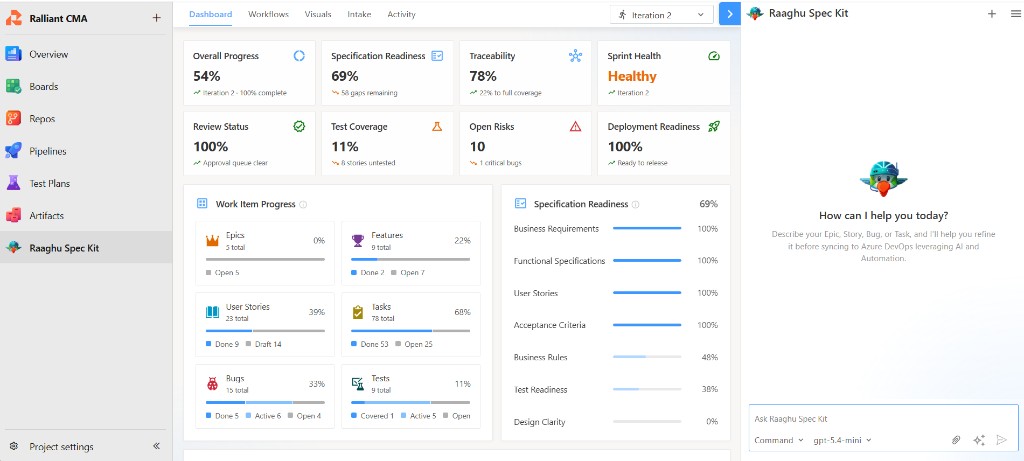Click the '58 gaps remaining' text
The width and height of the screenshot is (1024, 461).
click(369, 93)
